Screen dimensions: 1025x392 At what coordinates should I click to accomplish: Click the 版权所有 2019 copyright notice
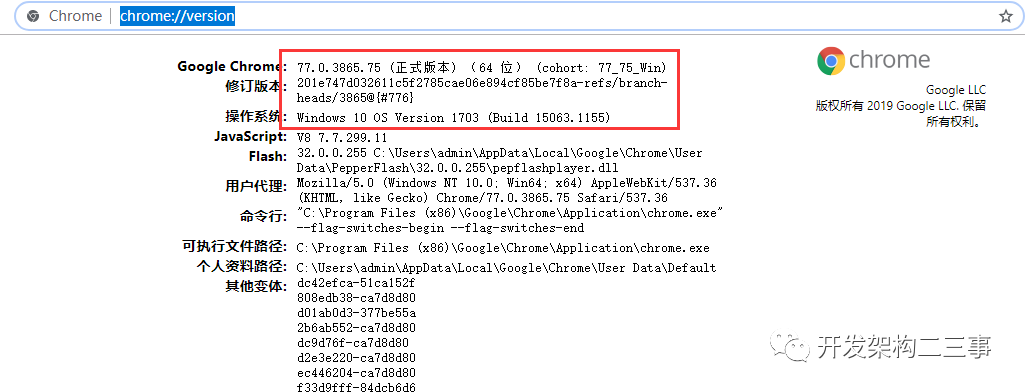900,113
